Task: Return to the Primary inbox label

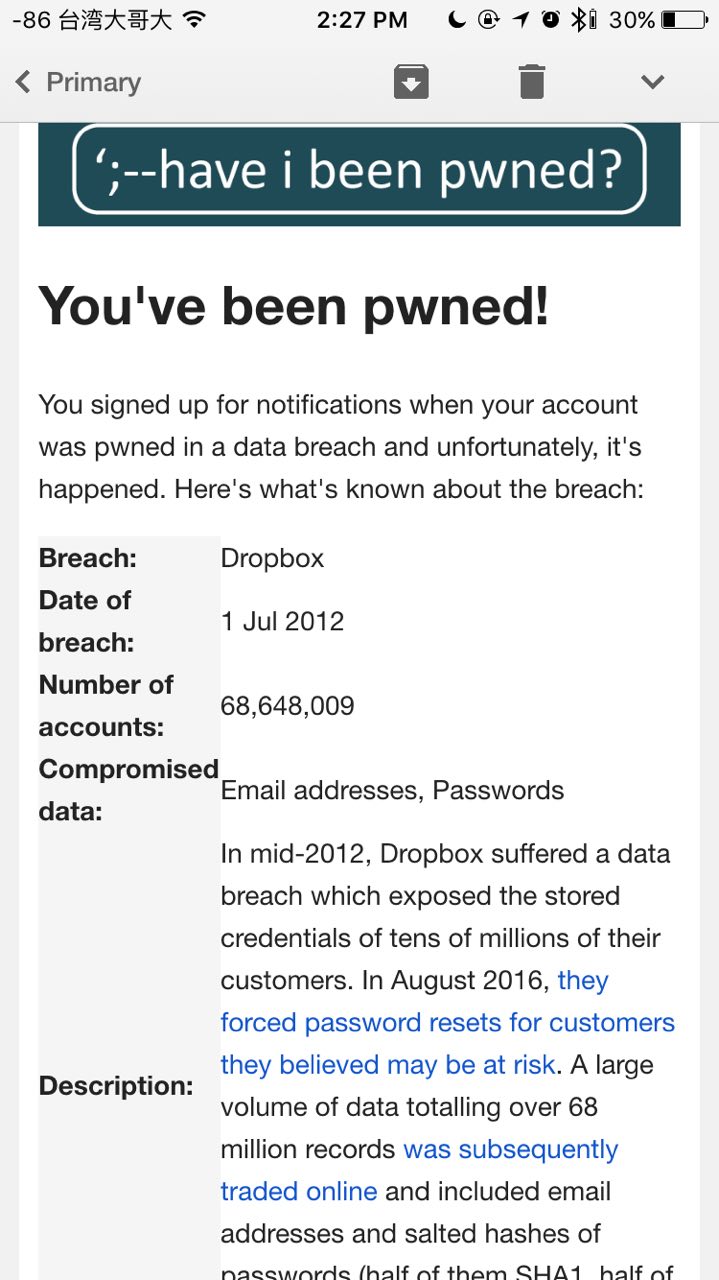Action: click(x=93, y=82)
